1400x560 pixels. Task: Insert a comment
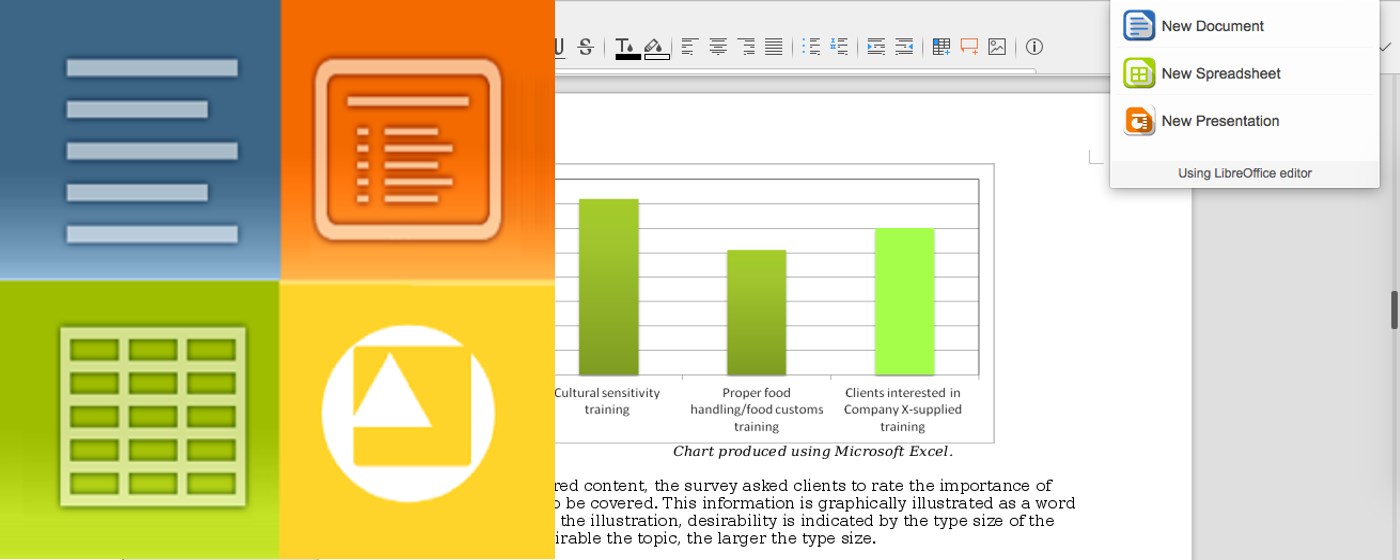coord(969,46)
